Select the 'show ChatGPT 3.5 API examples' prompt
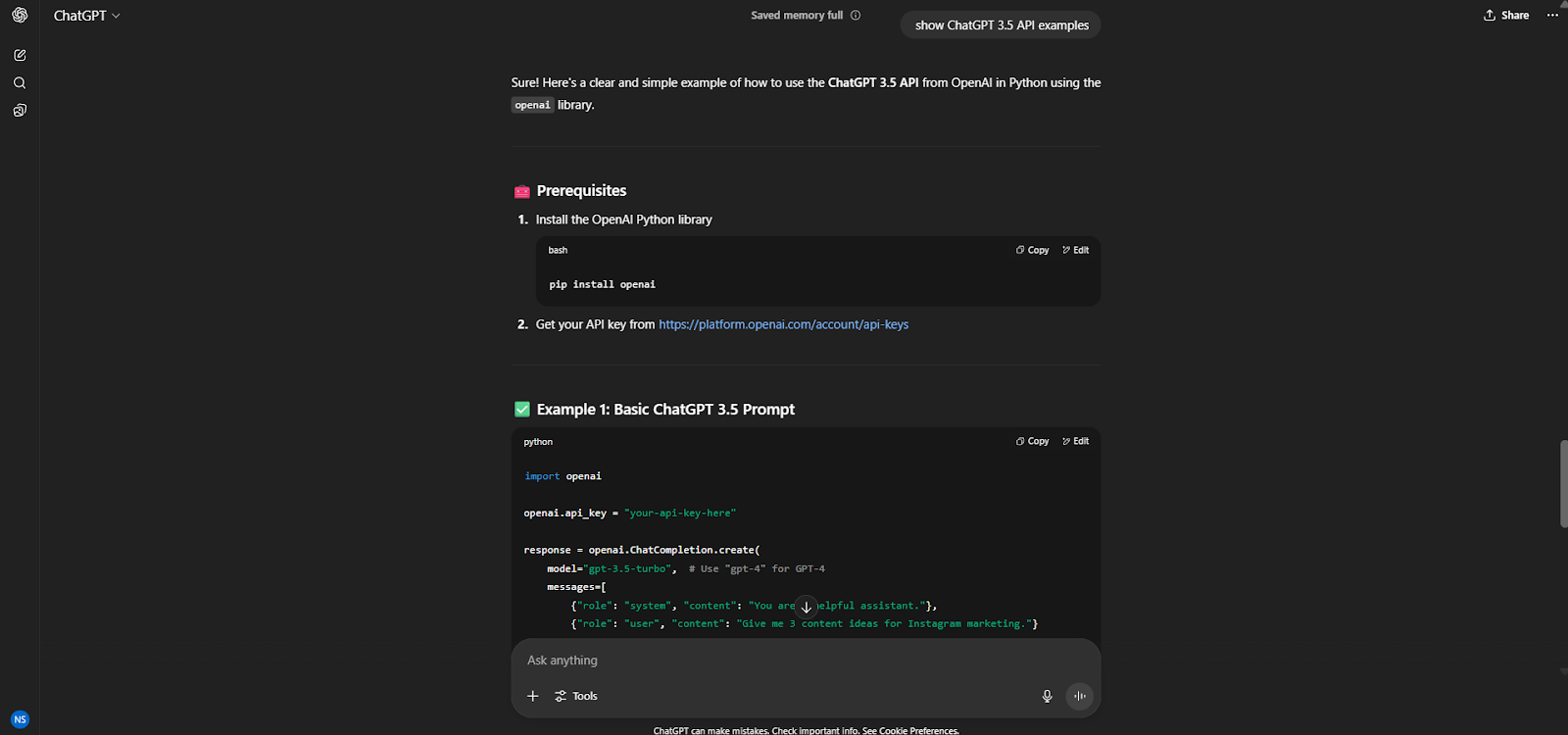The image size is (1568, 735). coord(1000,24)
